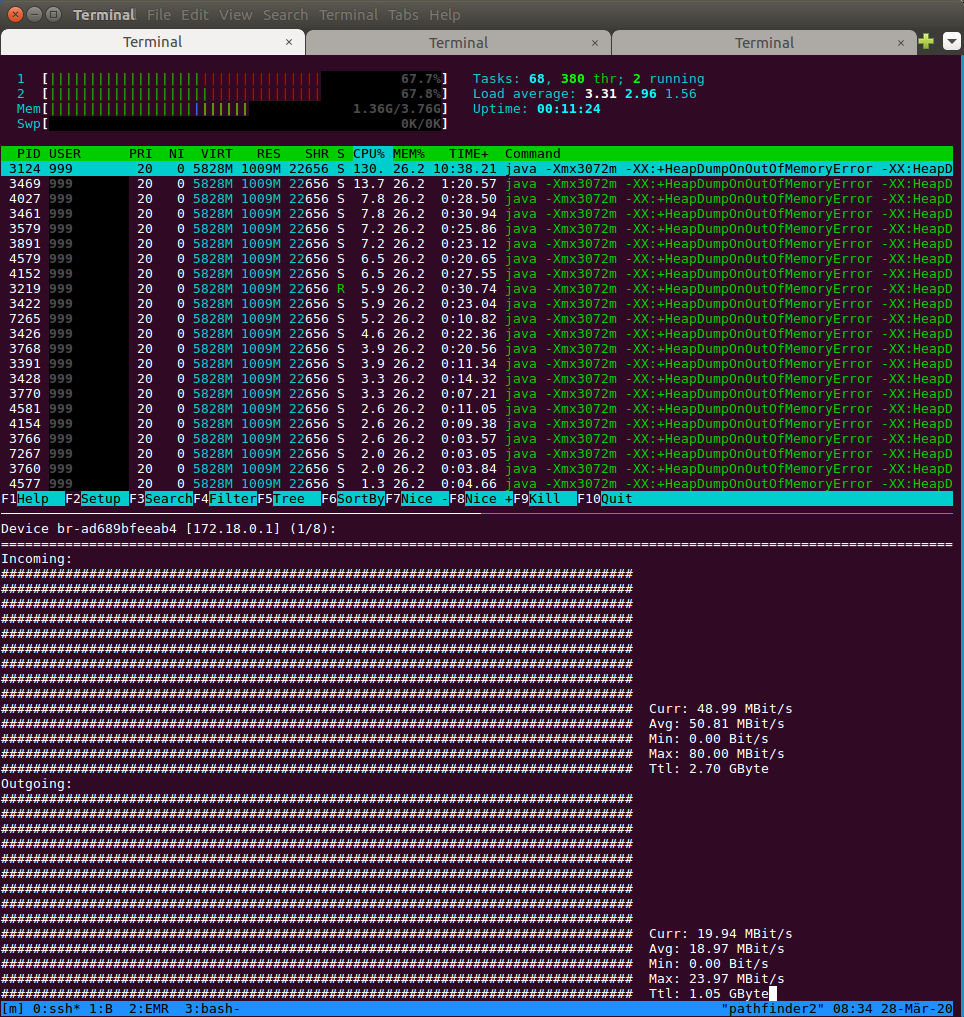Sort by the MEM% column header
Image resolution: width=964 pixels, height=1017 pixels.
point(409,154)
